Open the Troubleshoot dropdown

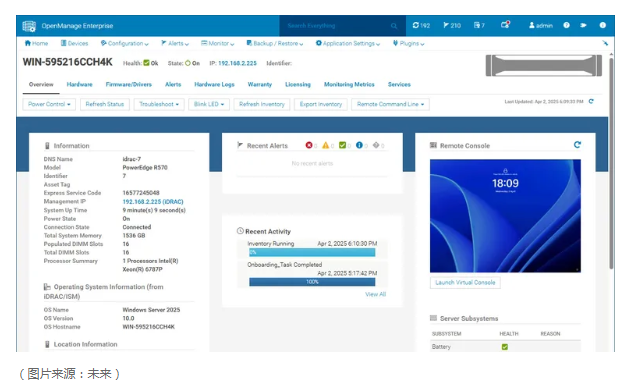pyautogui.click(x=159, y=104)
